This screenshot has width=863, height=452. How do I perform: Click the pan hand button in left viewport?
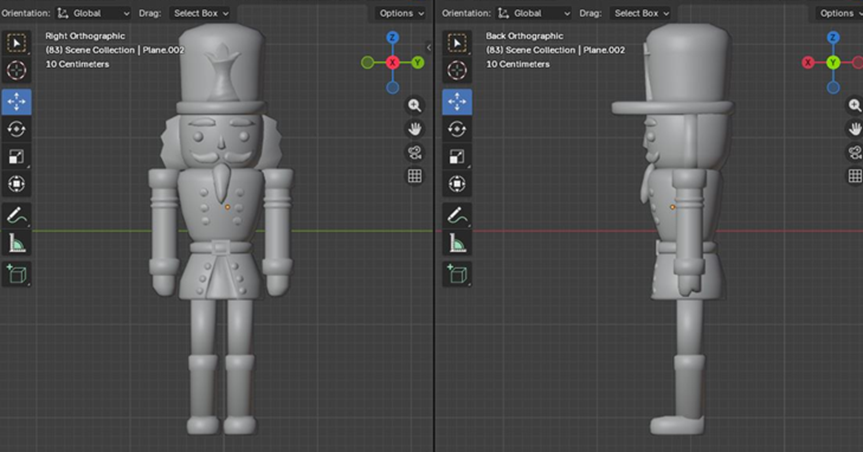pos(414,129)
